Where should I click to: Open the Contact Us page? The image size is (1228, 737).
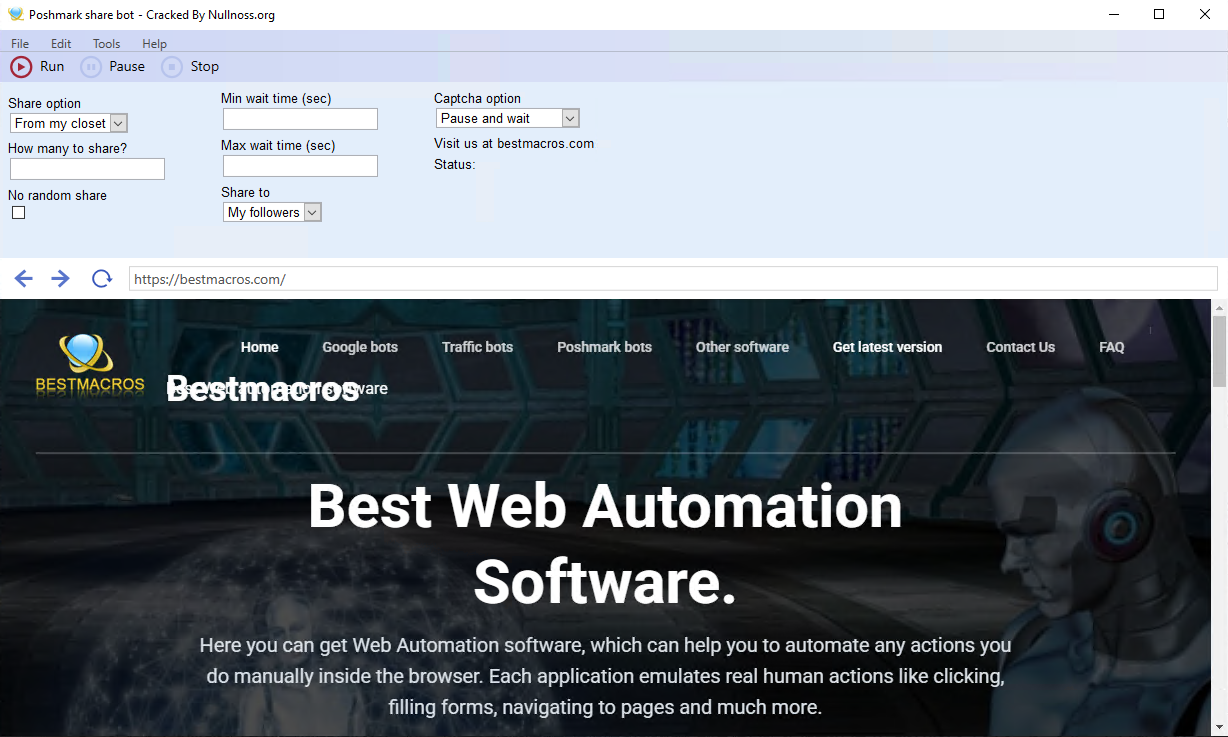click(1020, 347)
